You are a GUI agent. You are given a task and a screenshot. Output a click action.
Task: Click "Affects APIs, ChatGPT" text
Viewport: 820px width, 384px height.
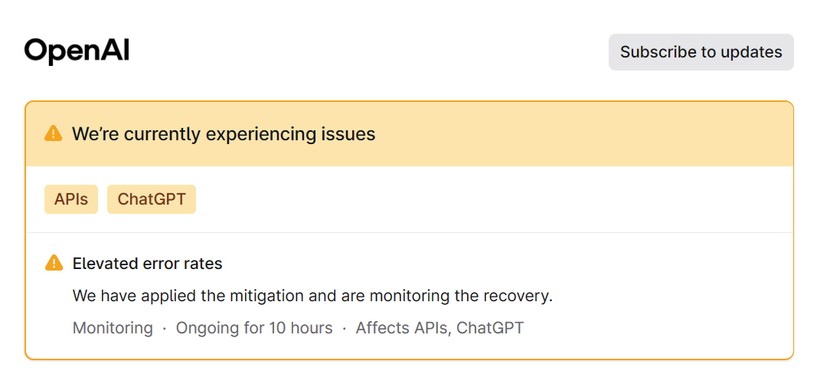pos(440,328)
